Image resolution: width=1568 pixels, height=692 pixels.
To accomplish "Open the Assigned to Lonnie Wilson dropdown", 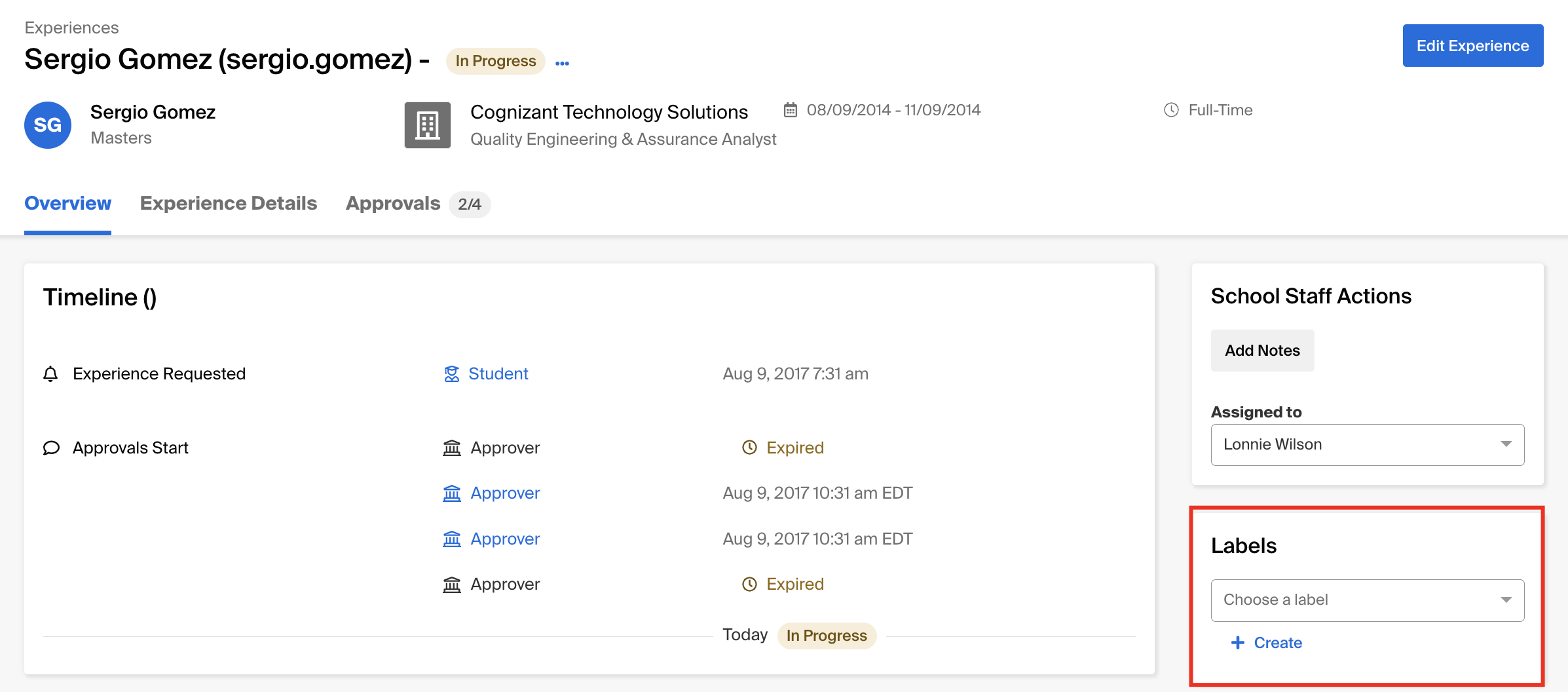I will 1367,444.
